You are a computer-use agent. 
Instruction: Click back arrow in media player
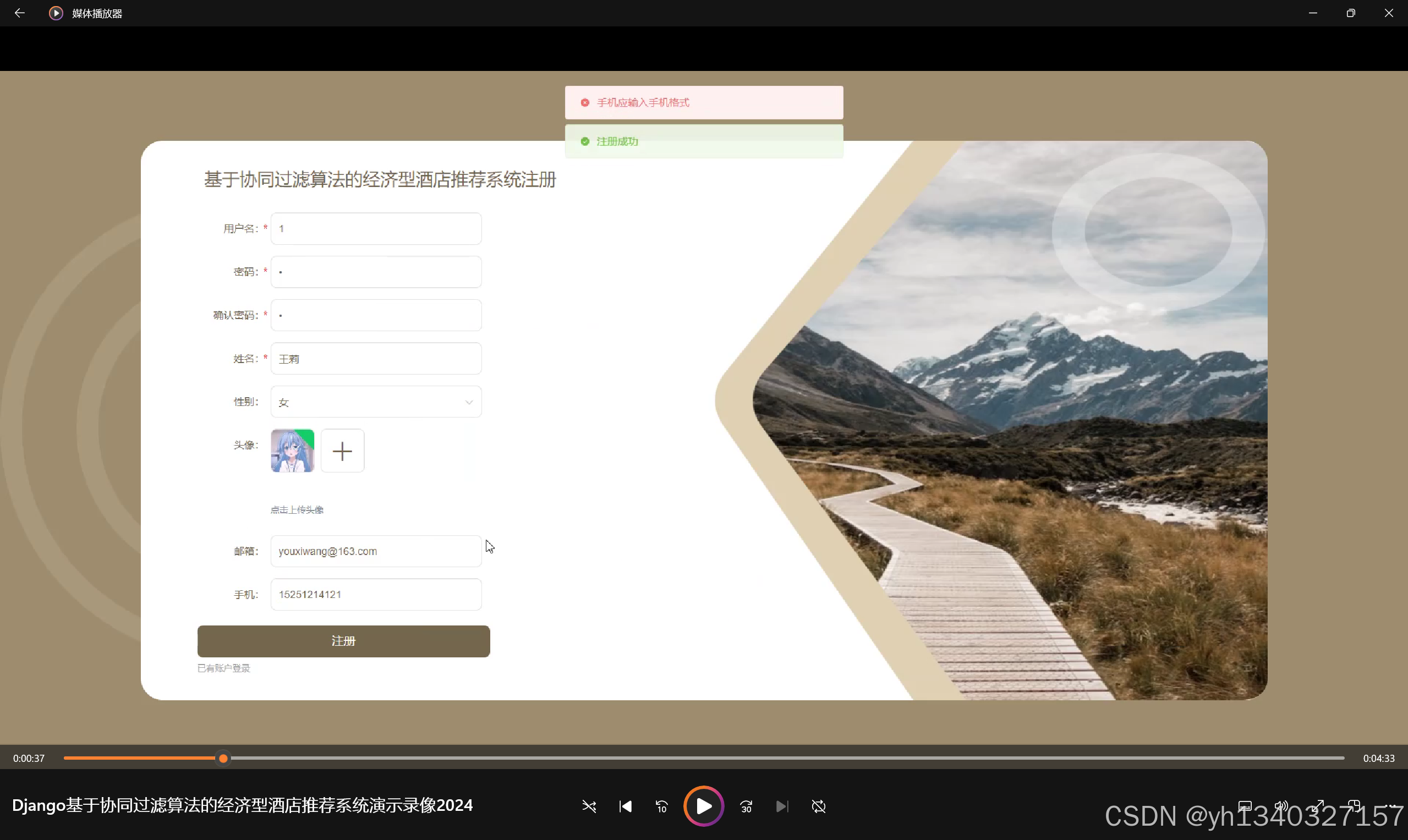(19, 13)
